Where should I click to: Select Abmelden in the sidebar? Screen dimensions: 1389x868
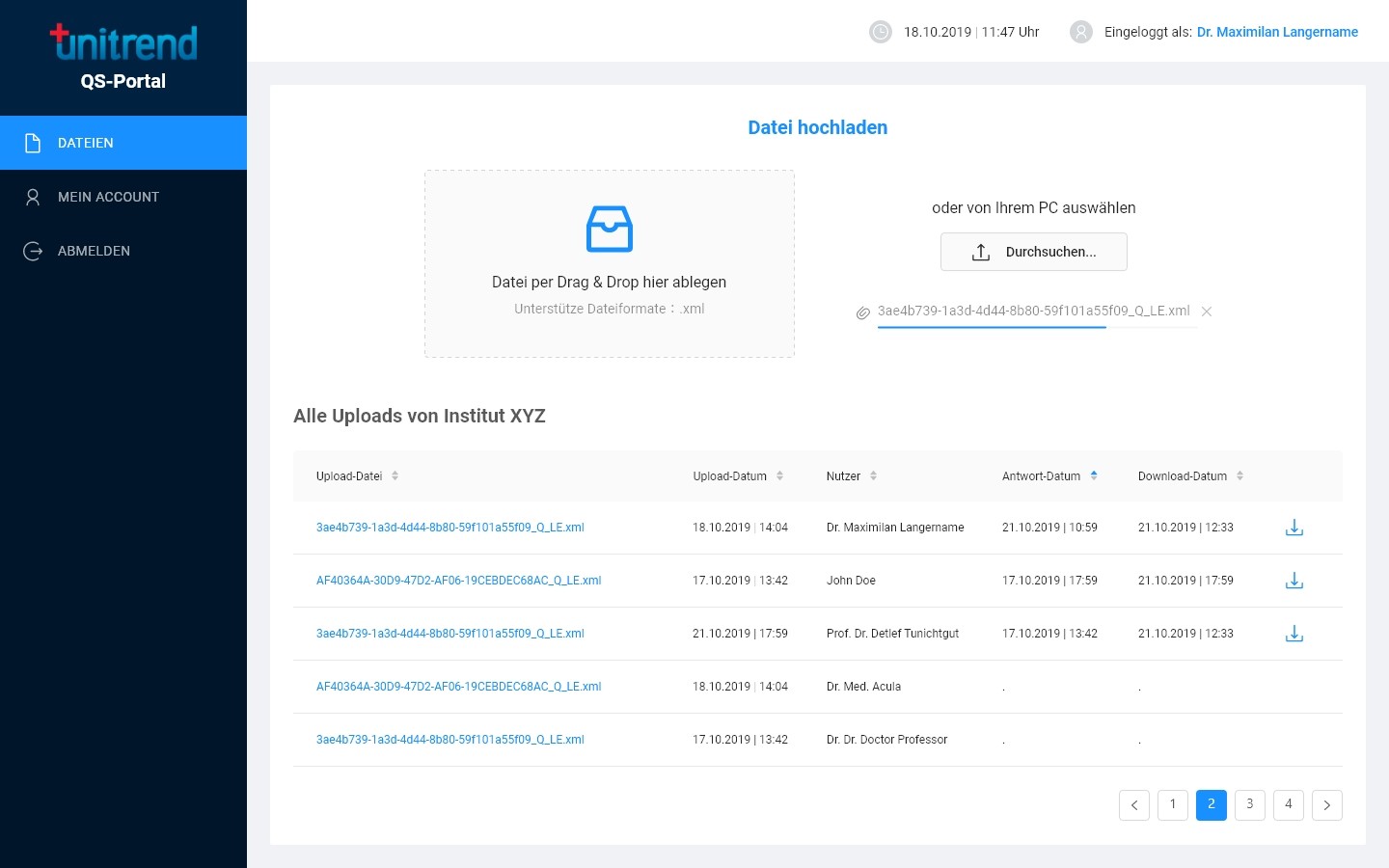(x=94, y=251)
